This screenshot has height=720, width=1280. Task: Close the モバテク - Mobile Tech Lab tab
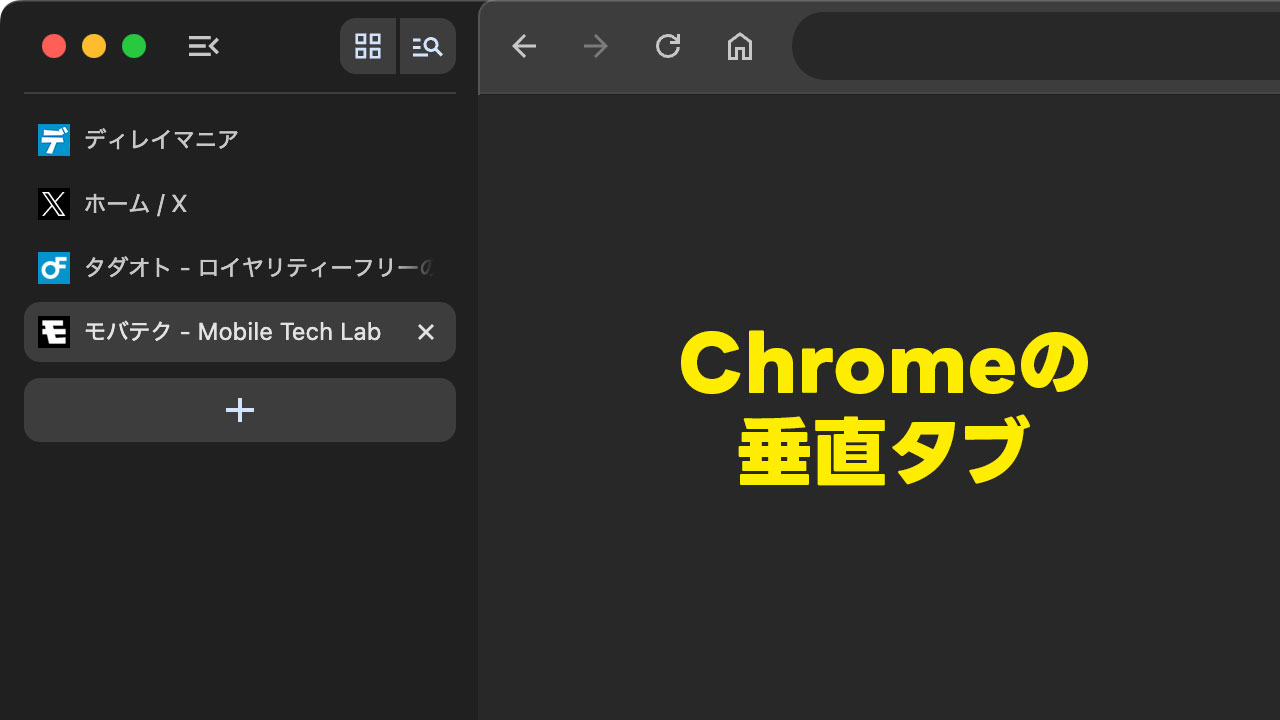(x=426, y=332)
